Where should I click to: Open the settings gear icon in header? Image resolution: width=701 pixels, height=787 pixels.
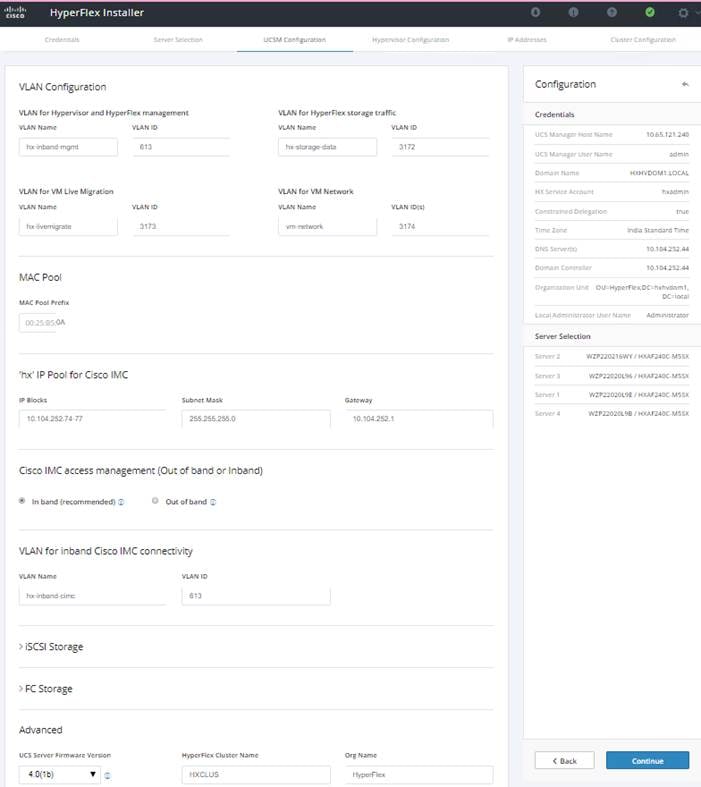(x=683, y=13)
